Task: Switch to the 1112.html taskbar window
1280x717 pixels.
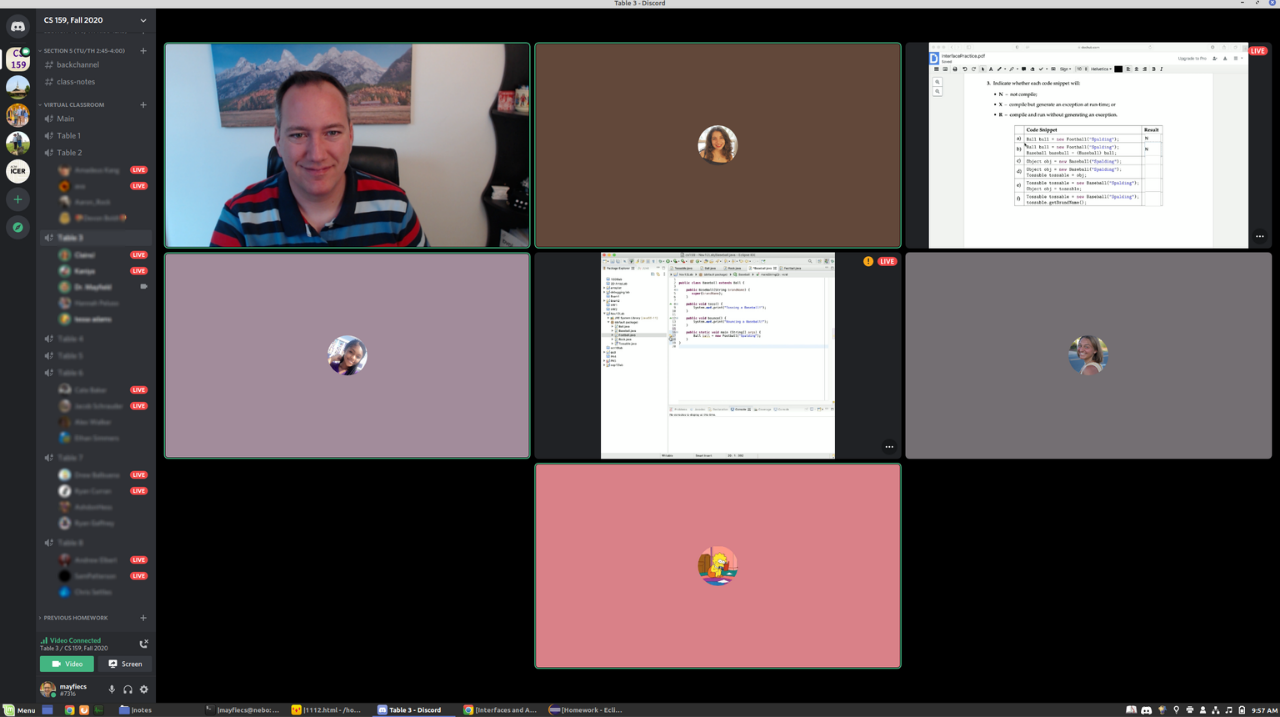Action: (329, 710)
